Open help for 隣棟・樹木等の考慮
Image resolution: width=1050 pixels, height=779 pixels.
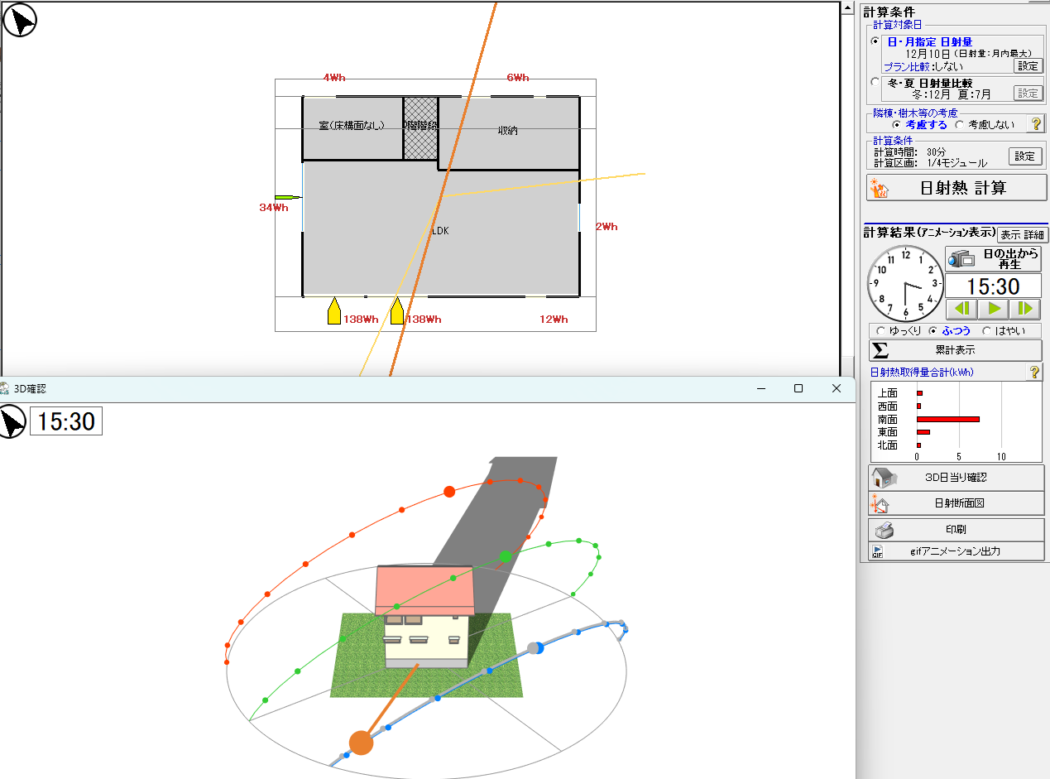(x=1036, y=125)
